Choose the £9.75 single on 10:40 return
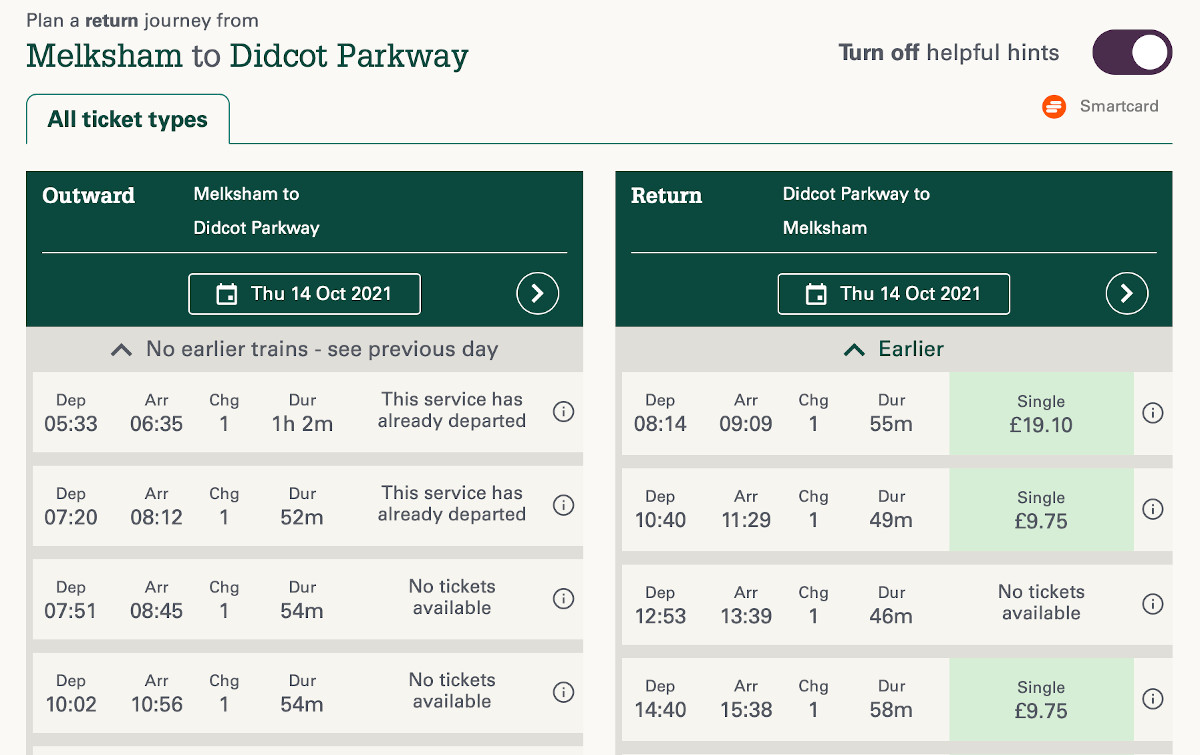 pos(1041,510)
